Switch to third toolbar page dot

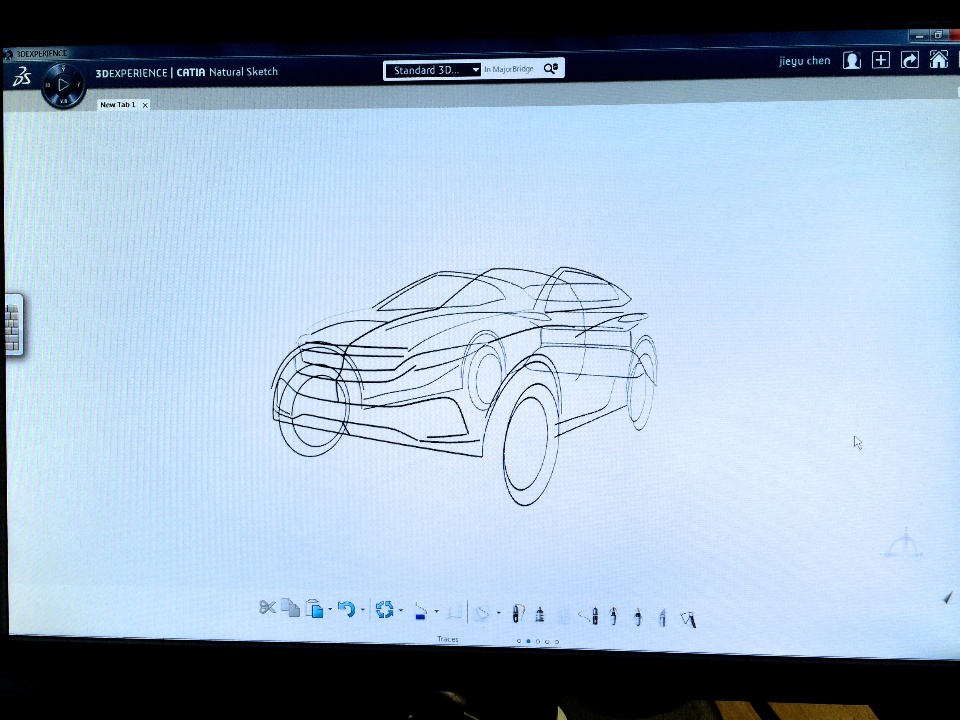538,642
